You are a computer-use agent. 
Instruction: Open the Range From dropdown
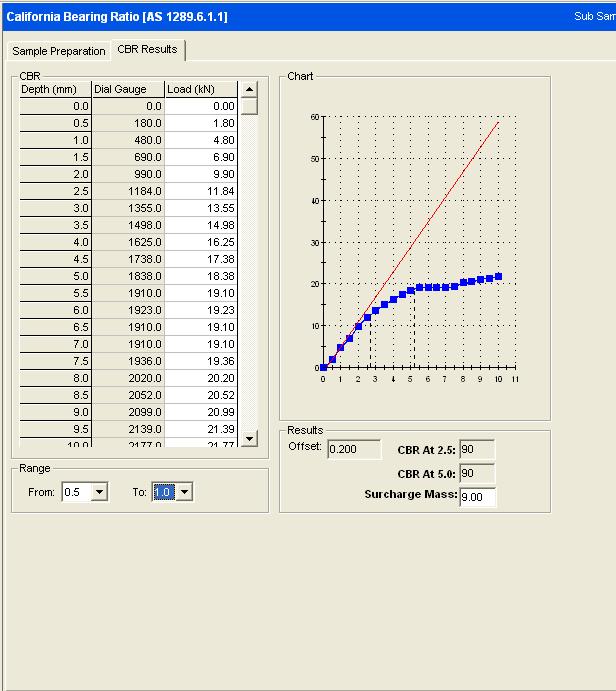[x=99, y=492]
